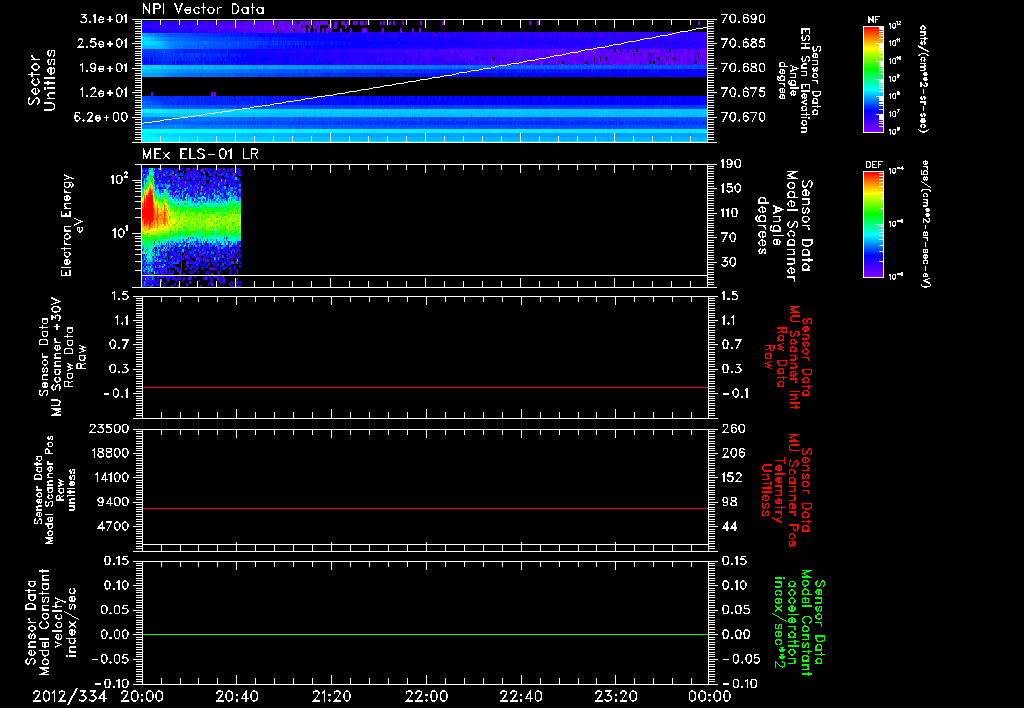The image size is (1024, 708).
Task: Click the DEF color bar scale
Action: click(874, 224)
